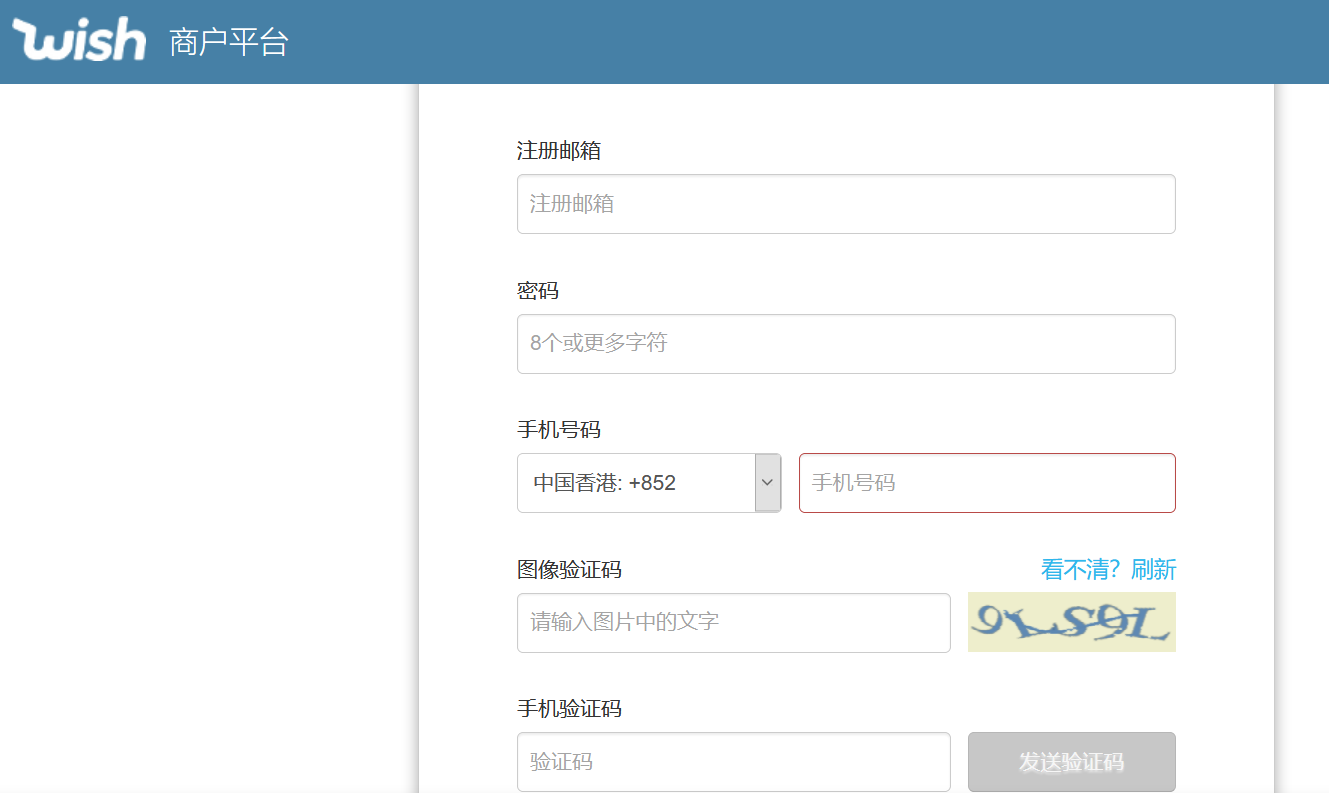Screen dimensions: 1329x793
Task: Focus the 验证码 SMS code input
Action: (733, 762)
